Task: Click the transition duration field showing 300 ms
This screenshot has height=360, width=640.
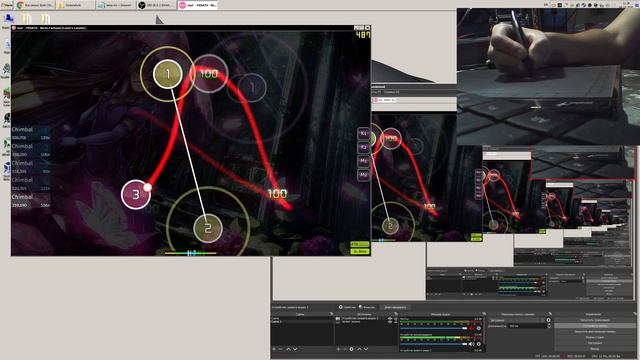Action: pyautogui.click(x=527, y=326)
